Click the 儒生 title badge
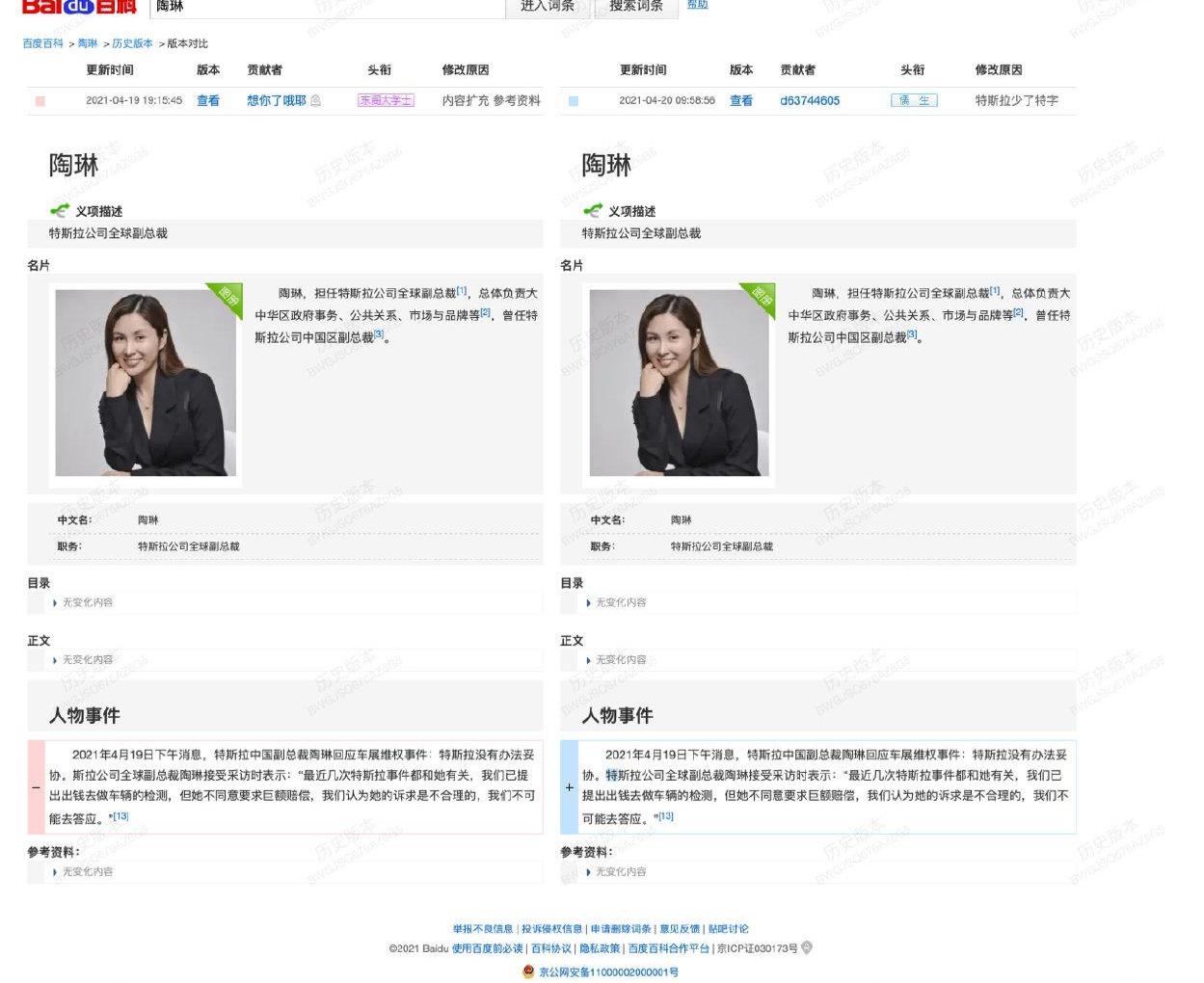 (914, 100)
